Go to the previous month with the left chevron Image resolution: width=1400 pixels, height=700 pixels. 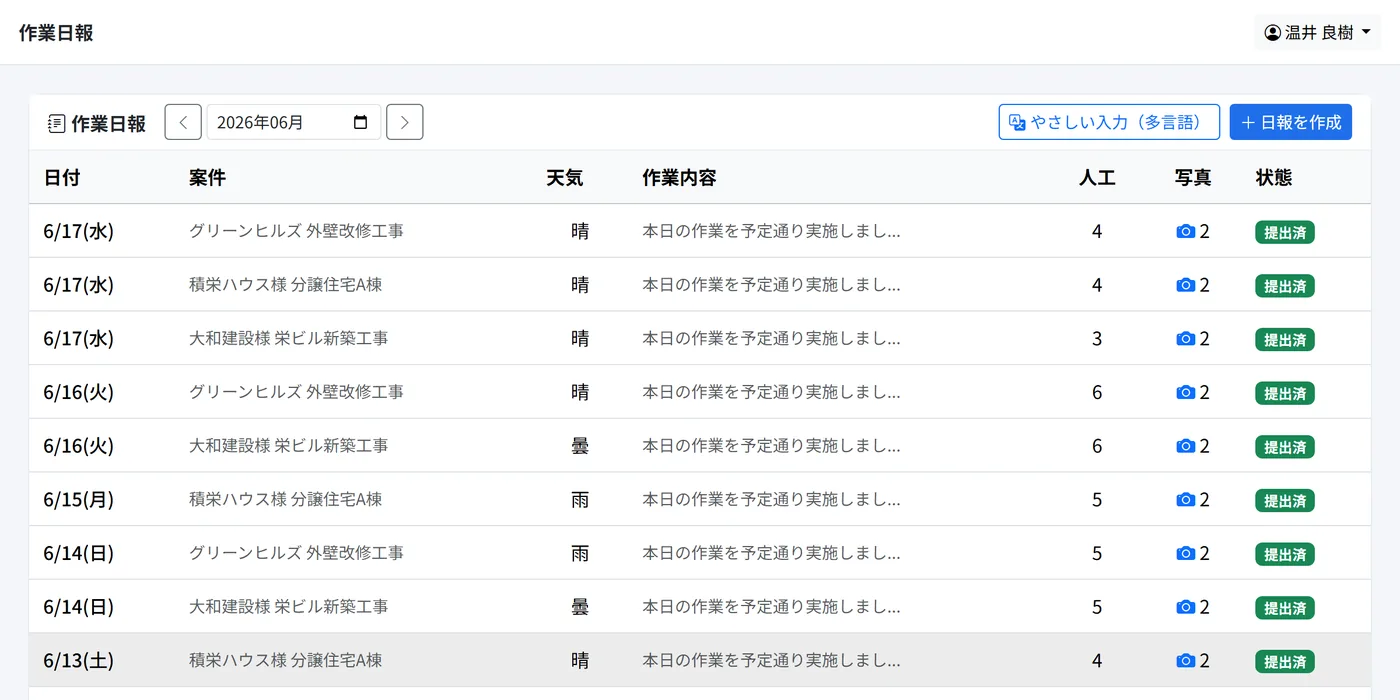tap(183, 122)
